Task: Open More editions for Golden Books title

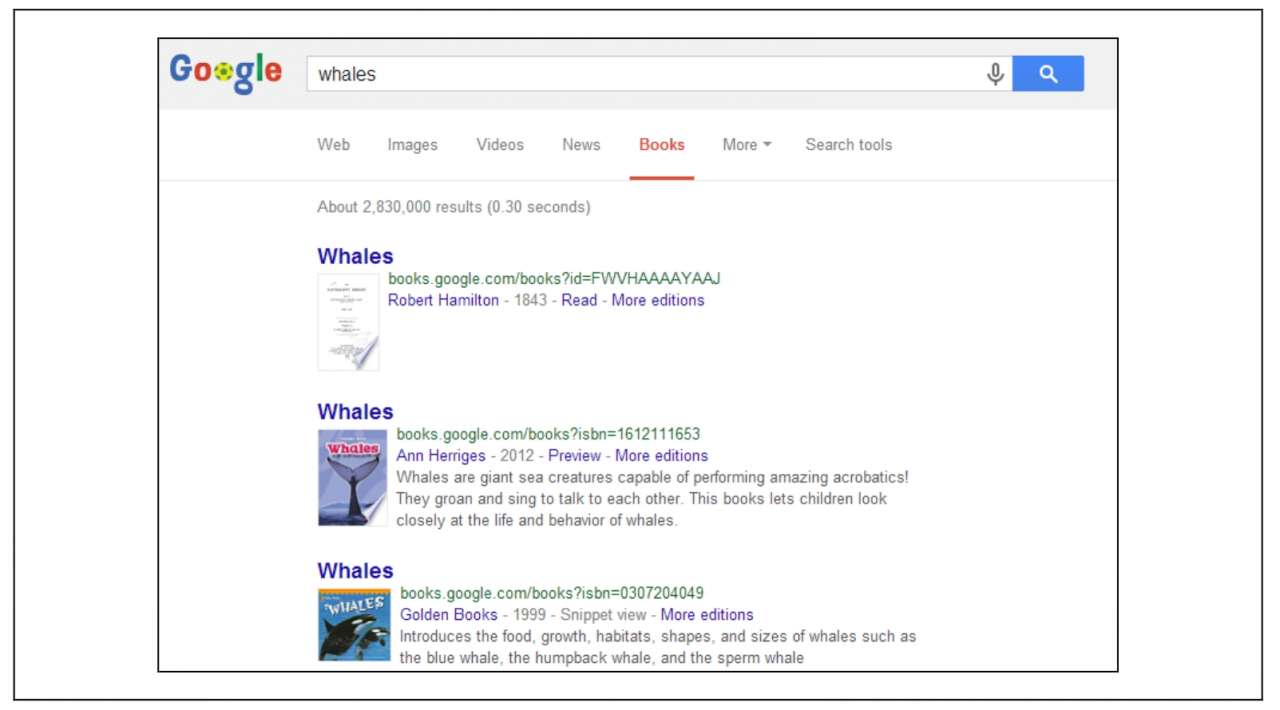Action: pyautogui.click(x=707, y=614)
